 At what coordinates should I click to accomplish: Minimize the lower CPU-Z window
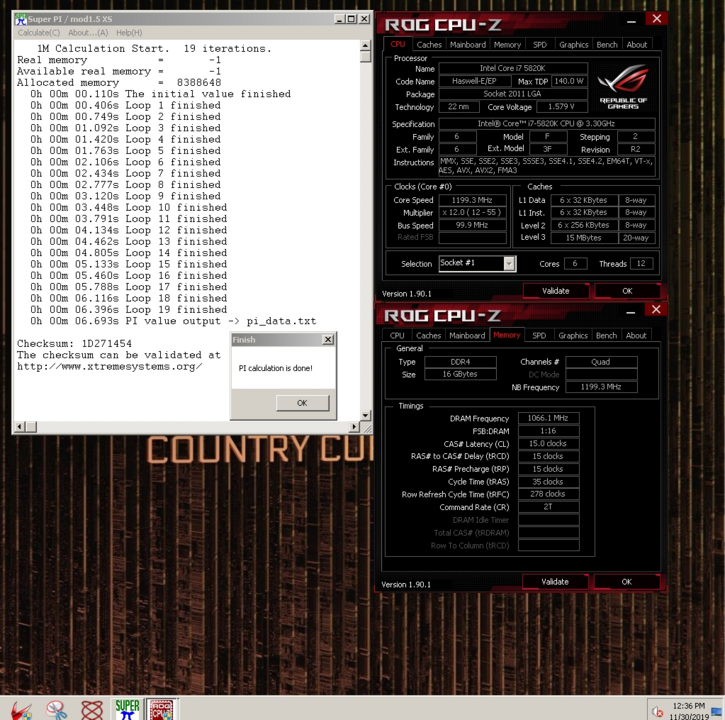pyautogui.click(x=630, y=312)
